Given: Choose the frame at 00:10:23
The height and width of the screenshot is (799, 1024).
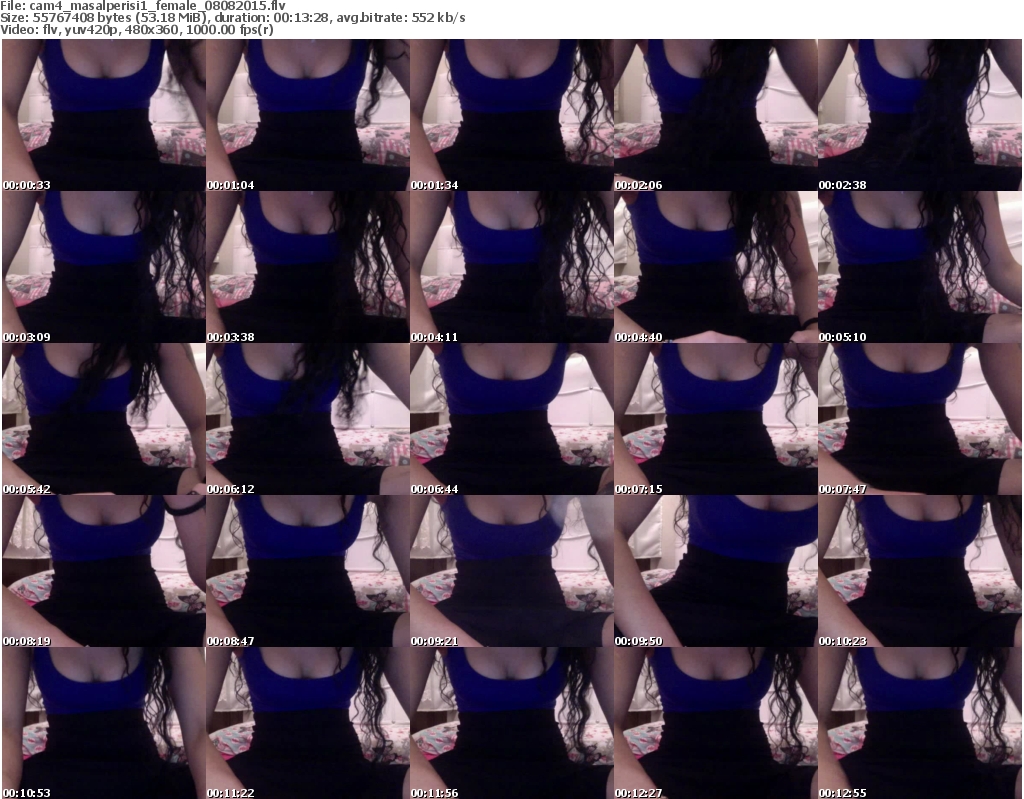Looking at the screenshot, I should point(920,571).
